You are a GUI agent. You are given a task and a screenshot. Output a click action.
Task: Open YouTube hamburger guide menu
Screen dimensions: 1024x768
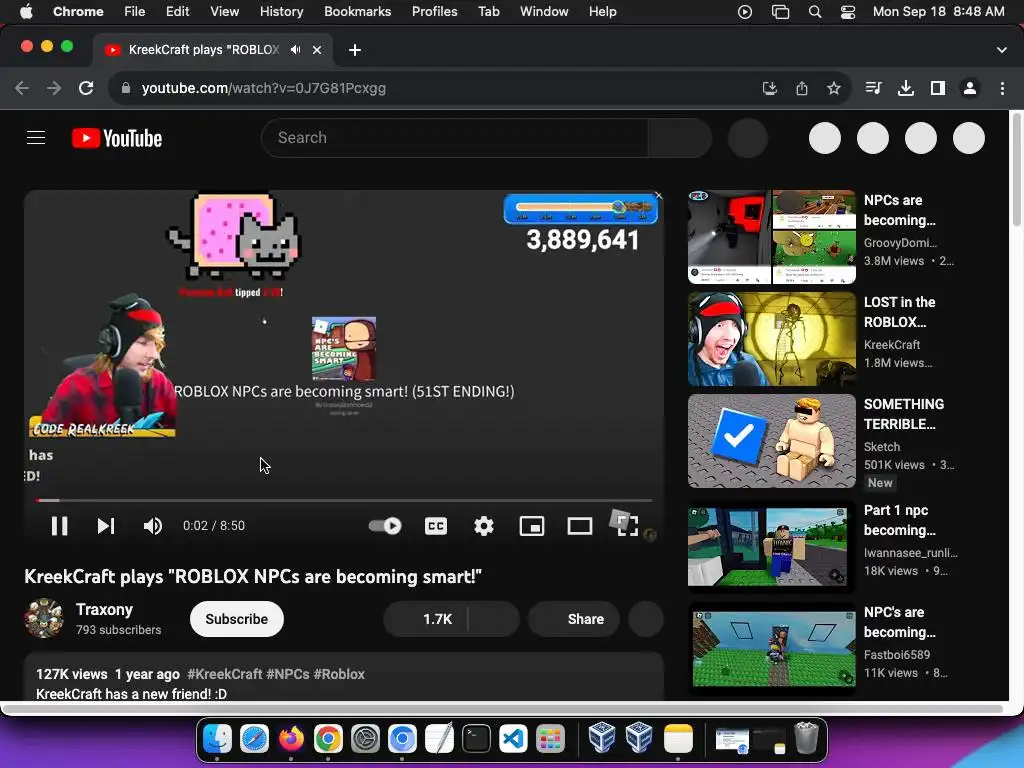36,138
